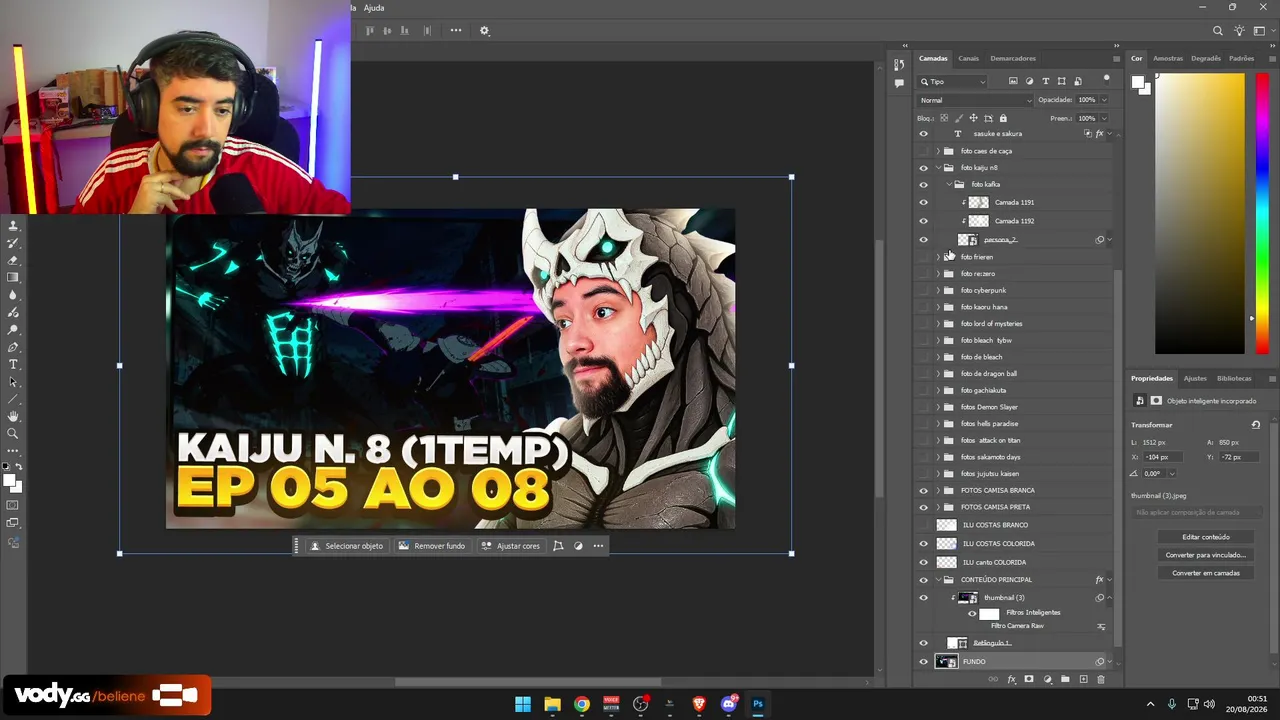Switch to the Canais tab
Viewport: 1280px width, 720px height.
(x=968, y=58)
